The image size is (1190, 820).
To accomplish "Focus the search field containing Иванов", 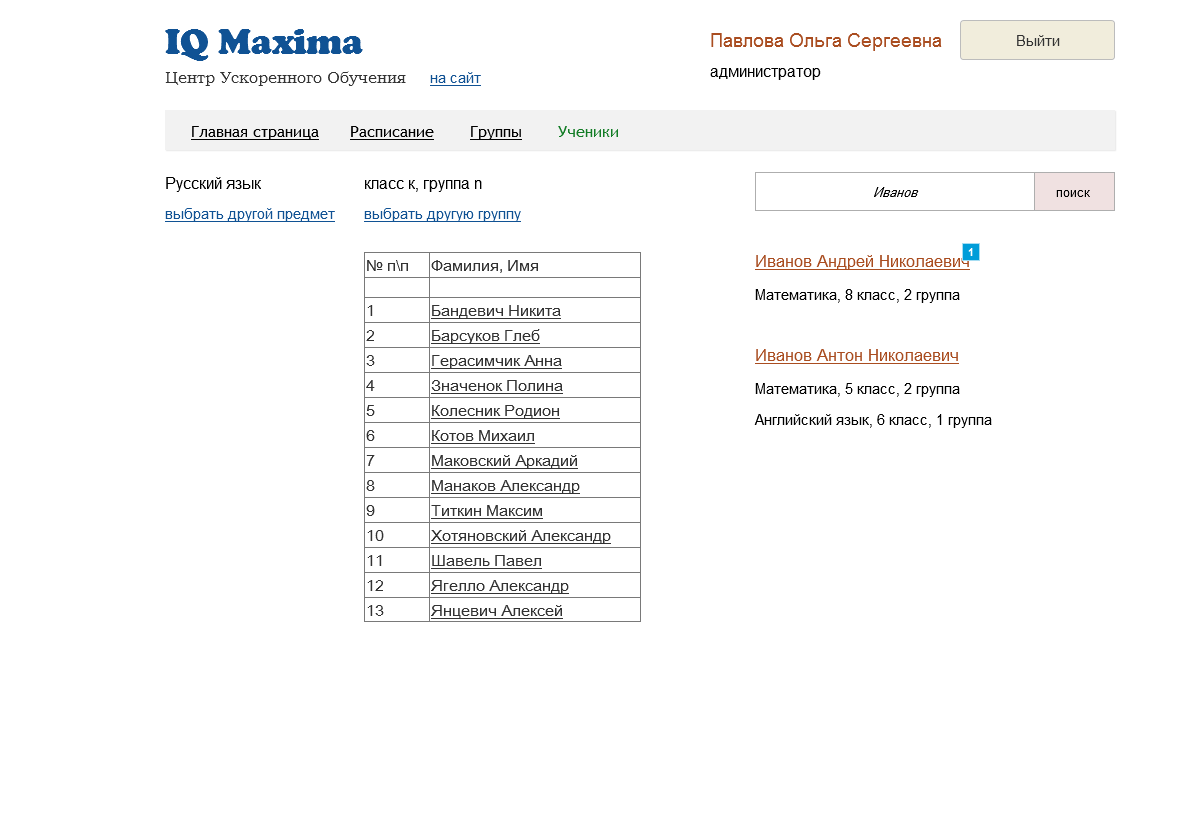I will coord(895,192).
